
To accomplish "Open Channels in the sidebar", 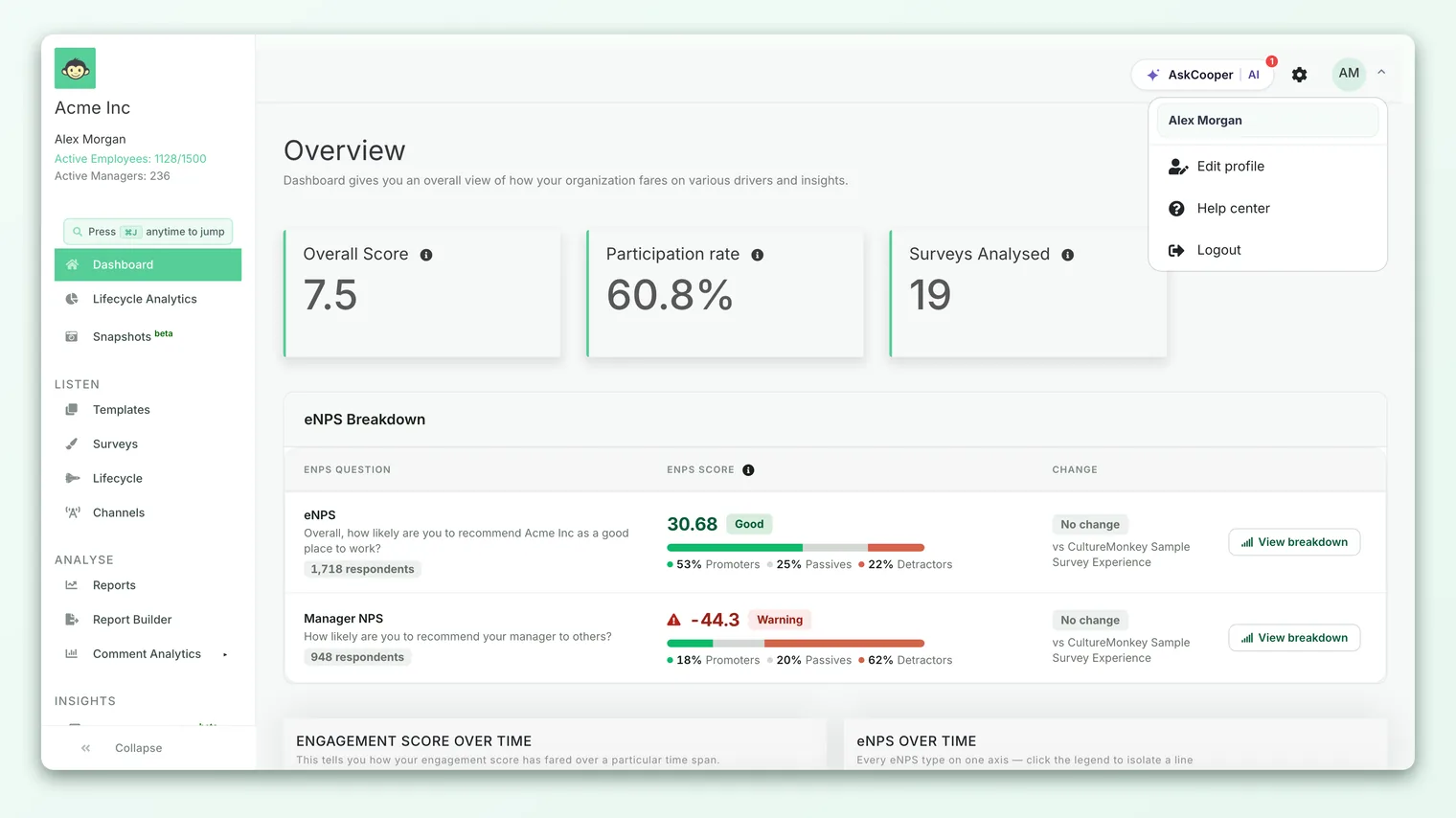I will point(148,513).
